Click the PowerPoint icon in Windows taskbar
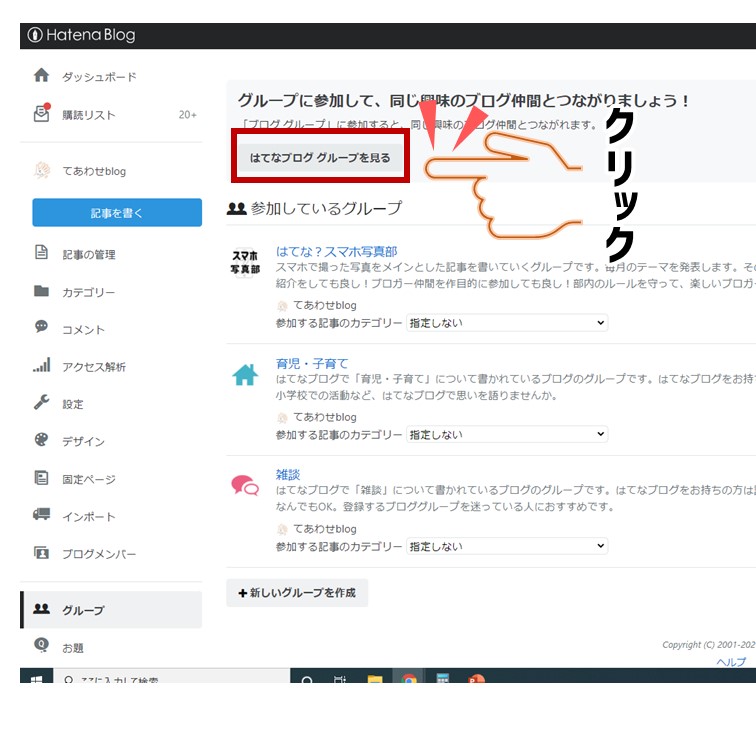Viewport: 756px width, 756px height. (x=476, y=678)
